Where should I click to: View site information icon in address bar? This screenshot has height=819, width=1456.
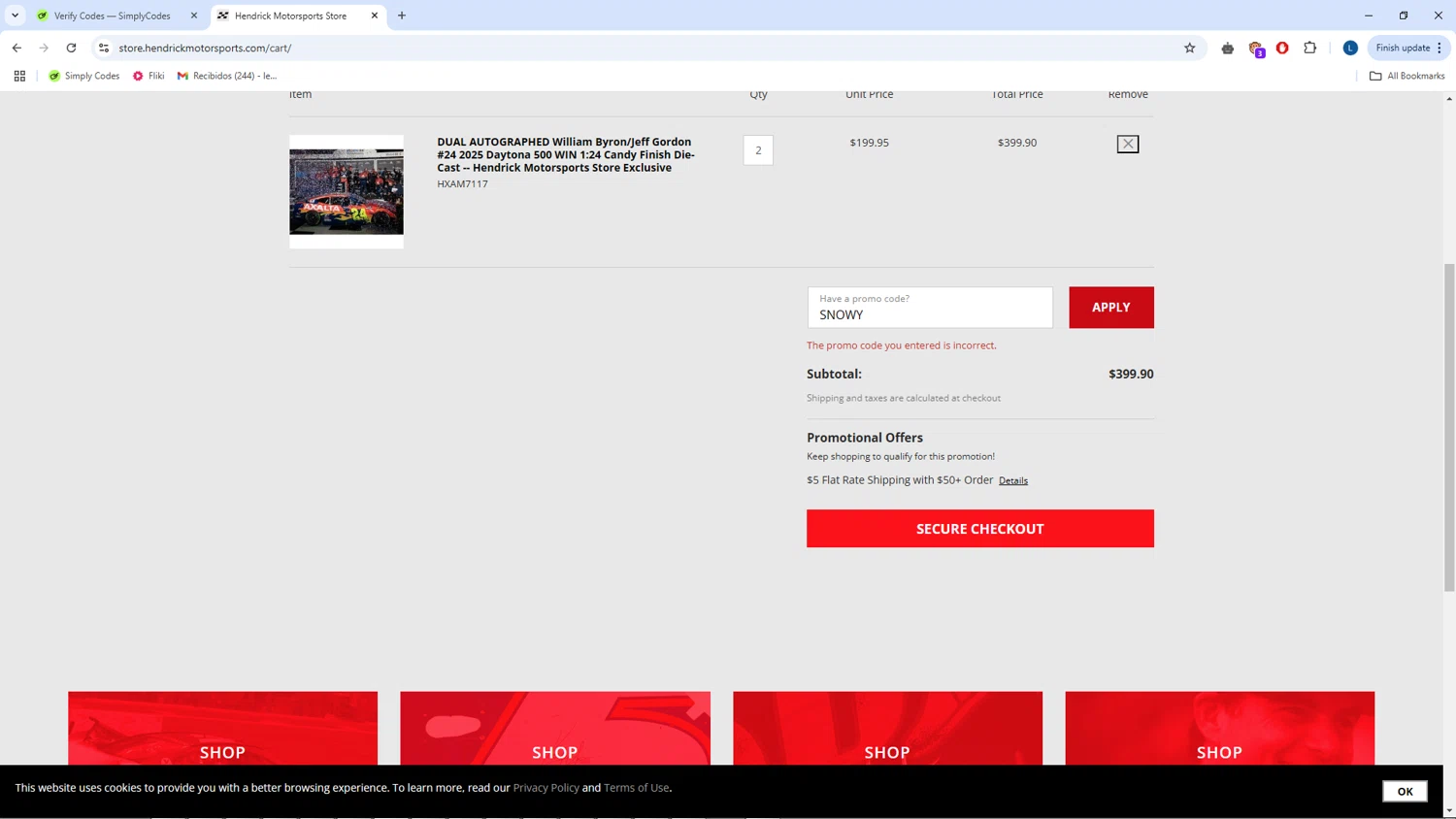tap(104, 48)
